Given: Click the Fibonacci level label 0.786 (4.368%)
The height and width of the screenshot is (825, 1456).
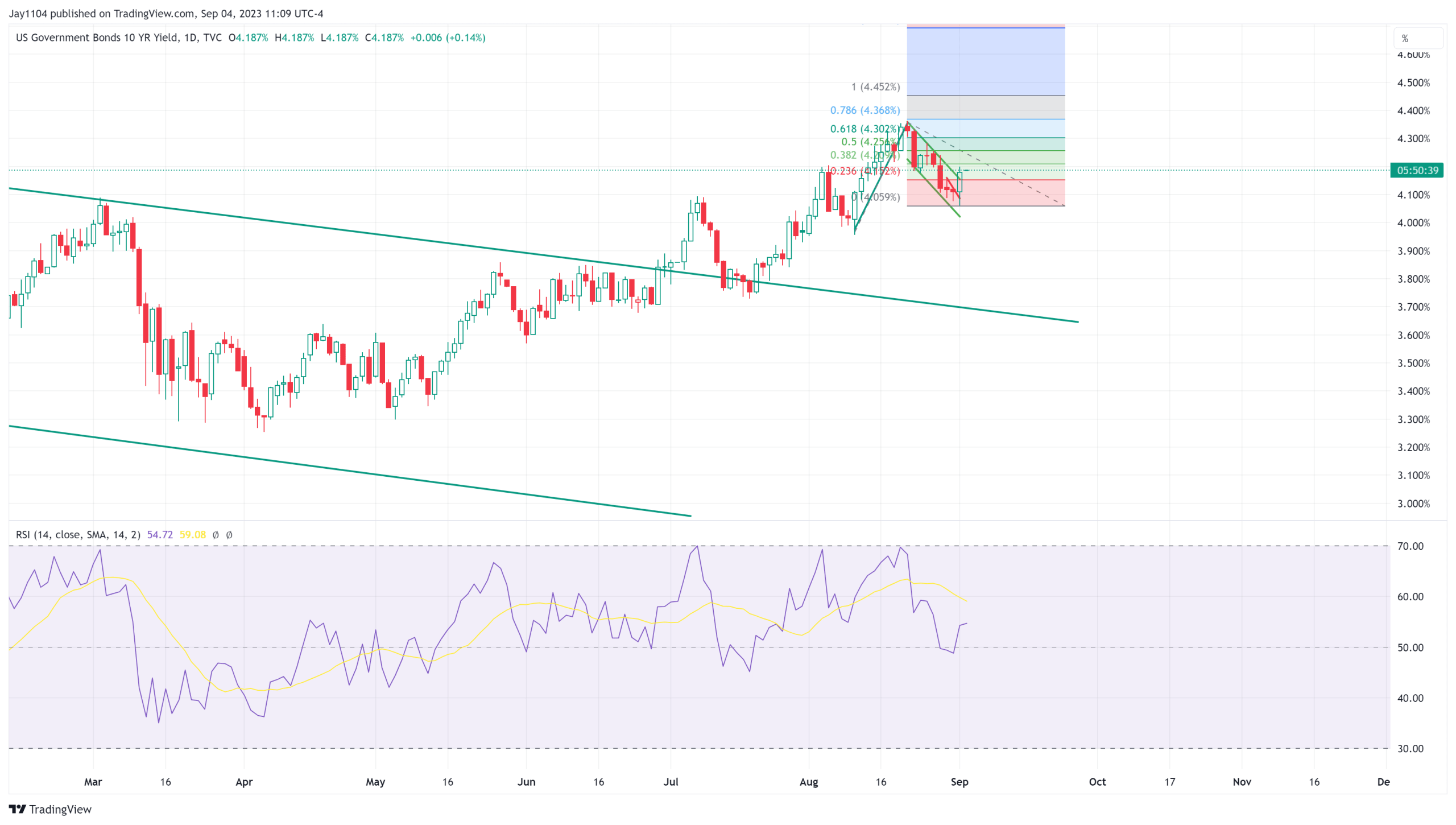Looking at the screenshot, I should (865, 110).
